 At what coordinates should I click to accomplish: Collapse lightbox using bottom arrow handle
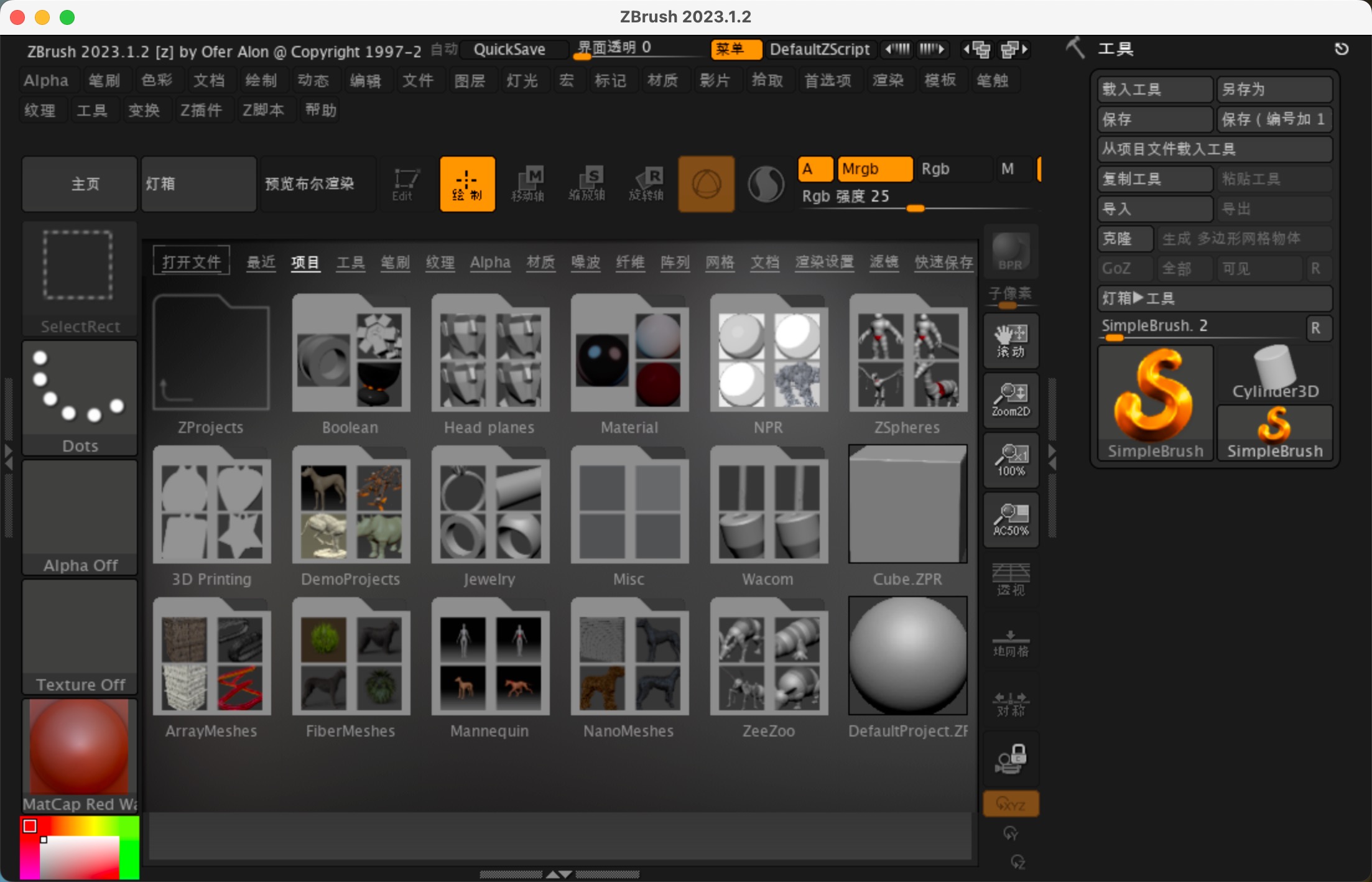pyautogui.click(x=559, y=874)
